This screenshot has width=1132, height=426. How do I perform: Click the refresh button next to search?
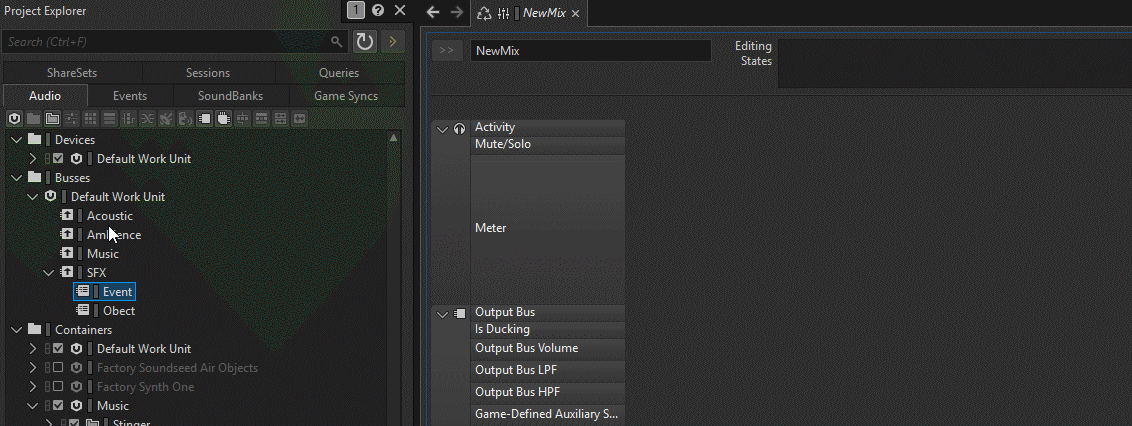365,42
